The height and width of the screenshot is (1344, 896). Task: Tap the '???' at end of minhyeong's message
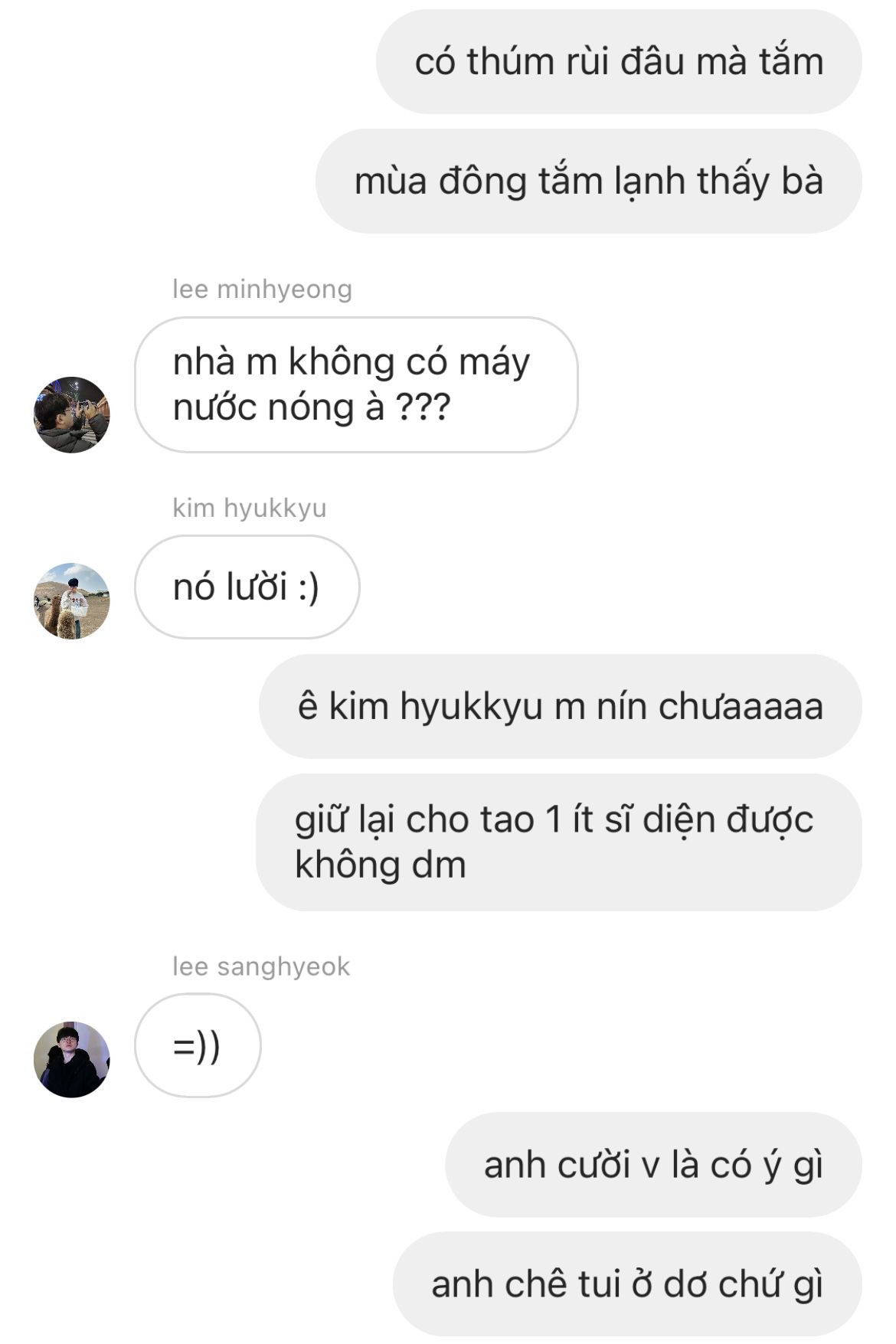click(423, 407)
